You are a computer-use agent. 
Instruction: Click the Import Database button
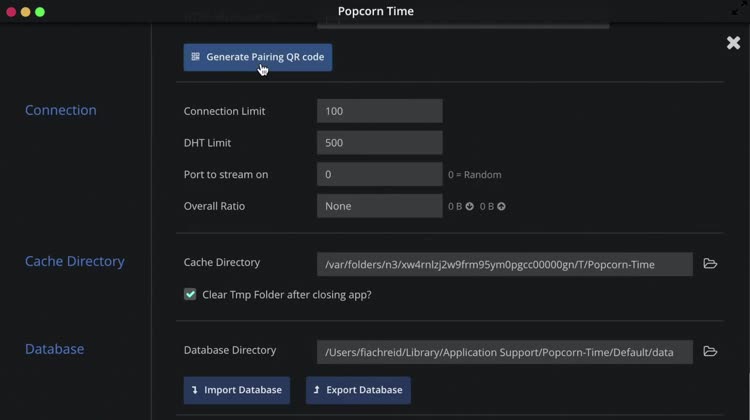tap(237, 390)
